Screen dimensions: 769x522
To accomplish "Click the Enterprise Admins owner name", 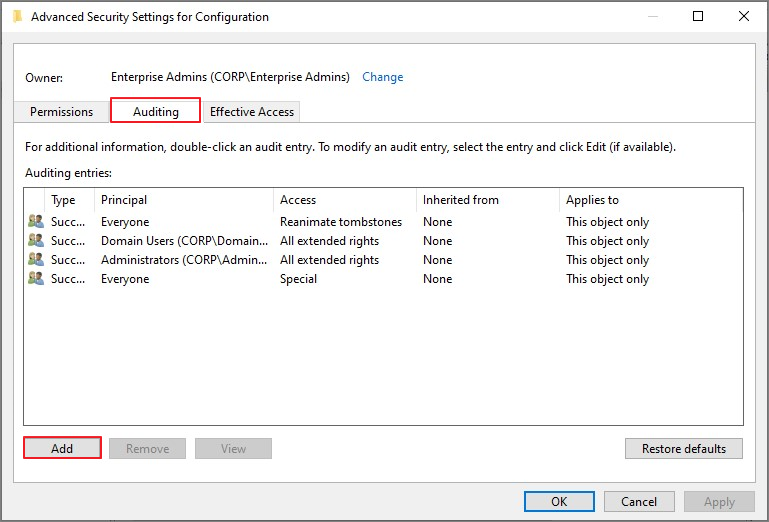I will (230, 77).
